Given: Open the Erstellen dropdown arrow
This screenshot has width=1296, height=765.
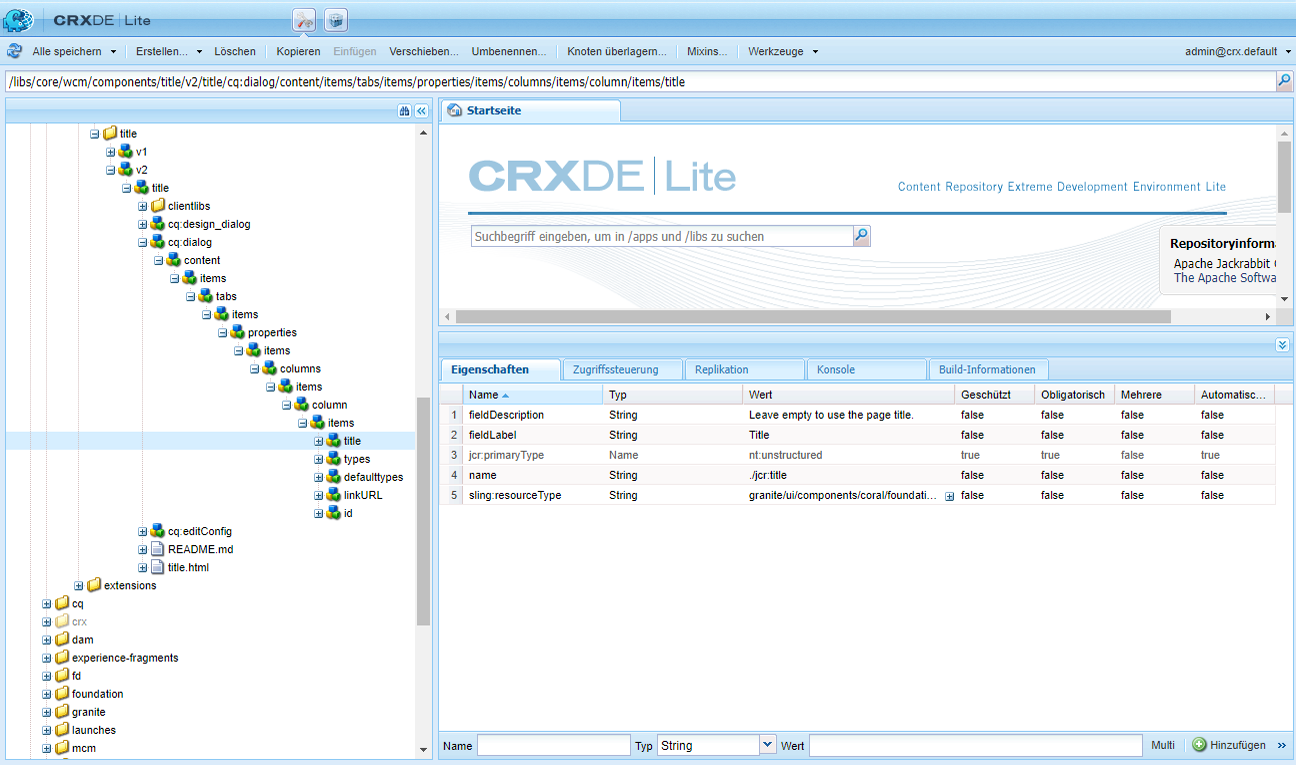Looking at the screenshot, I should pyautogui.click(x=199, y=52).
